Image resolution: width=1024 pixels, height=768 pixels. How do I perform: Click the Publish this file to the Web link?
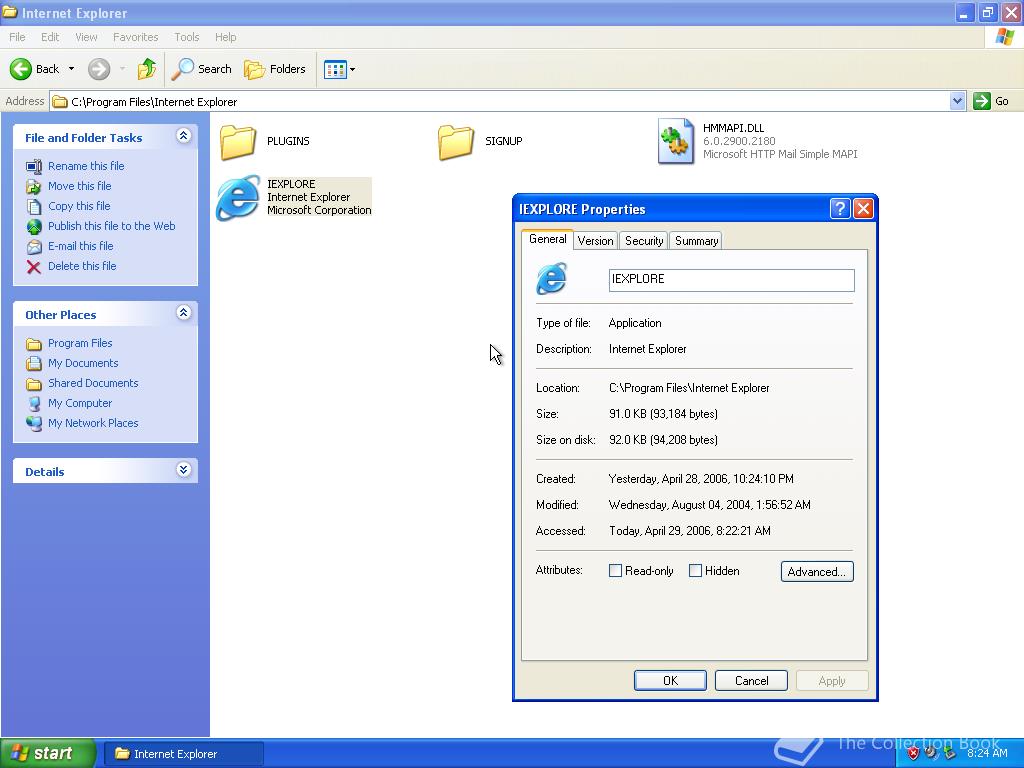[112, 227]
